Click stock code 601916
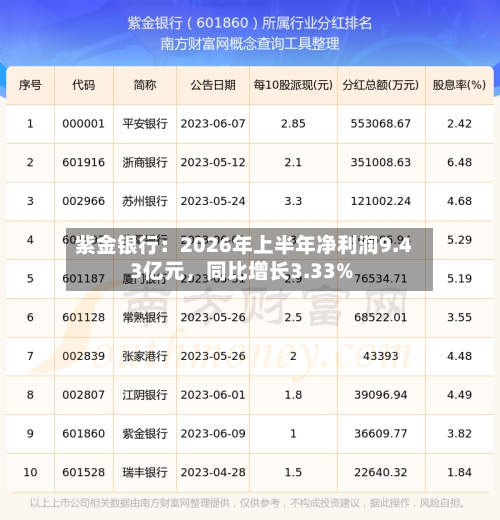 [x=84, y=162]
